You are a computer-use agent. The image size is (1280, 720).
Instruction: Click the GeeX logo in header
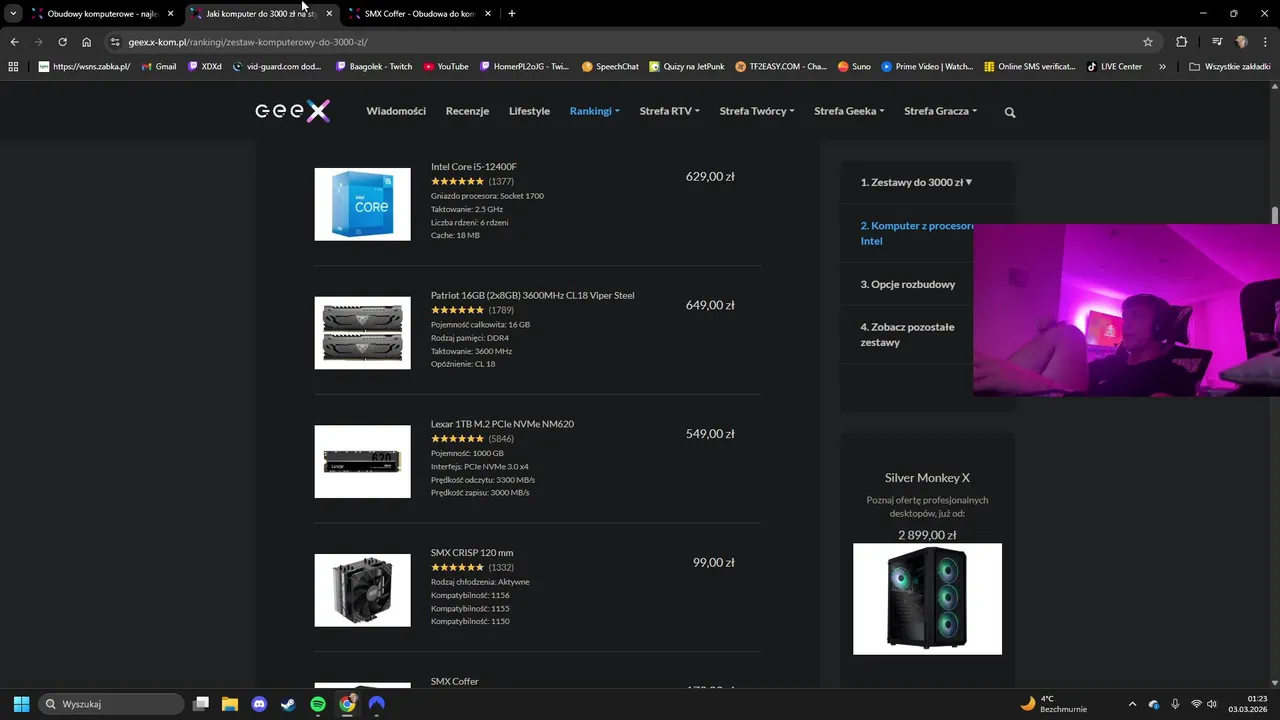tap(292, 111)
